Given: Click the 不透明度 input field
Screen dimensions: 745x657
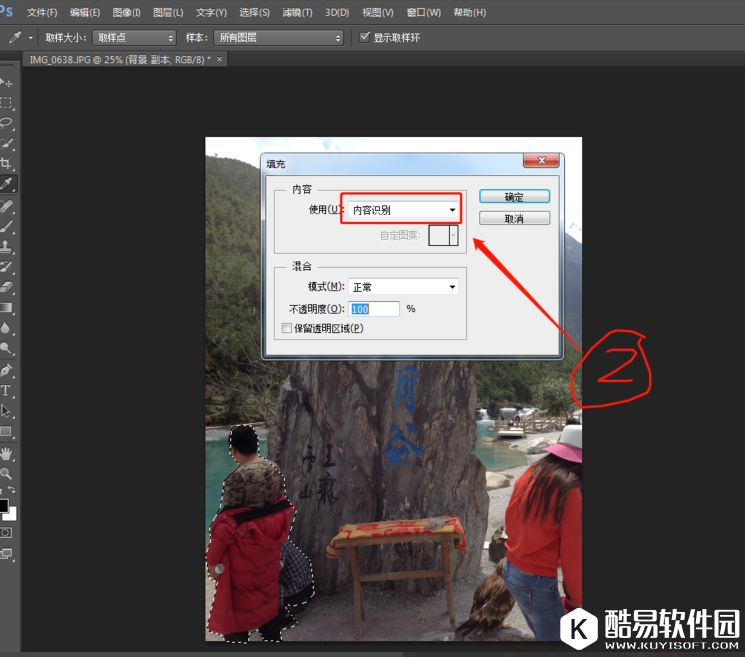Looking at the screenshot, I should (x=374, y=309).
